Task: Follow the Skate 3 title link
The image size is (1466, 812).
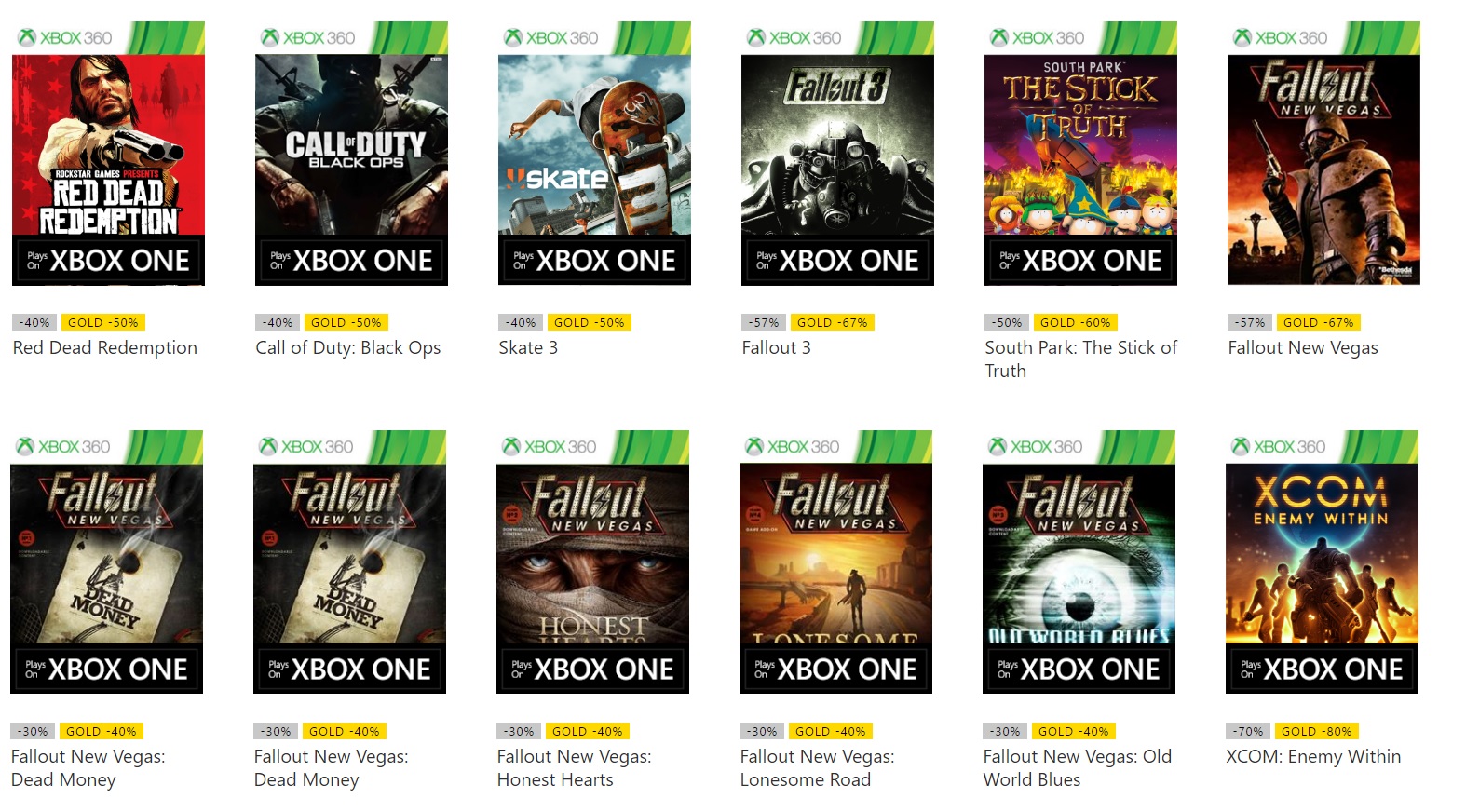Action: pos(528,347)
